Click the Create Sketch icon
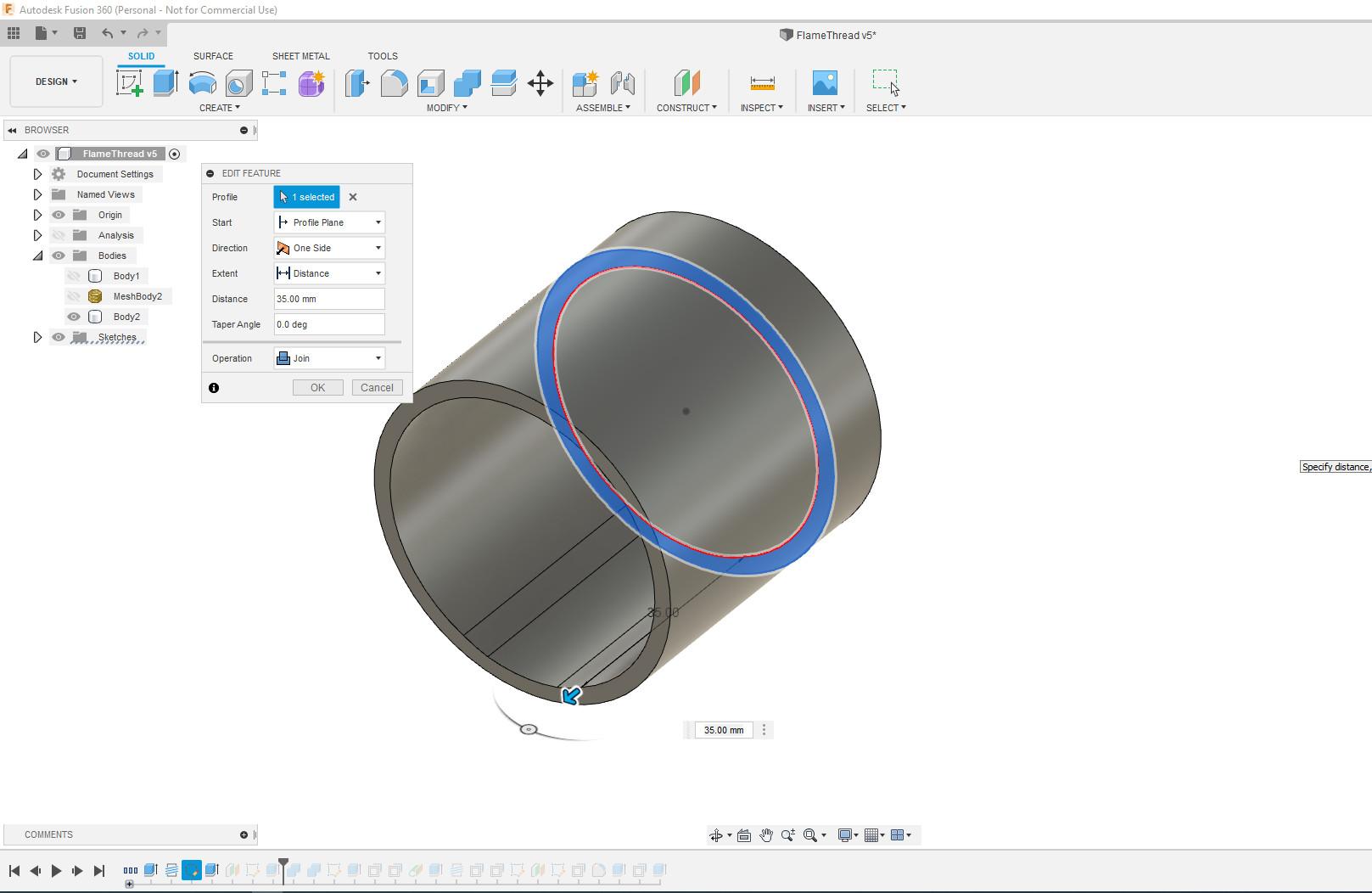The image size is (1372, 893). (x=129, y=83)
